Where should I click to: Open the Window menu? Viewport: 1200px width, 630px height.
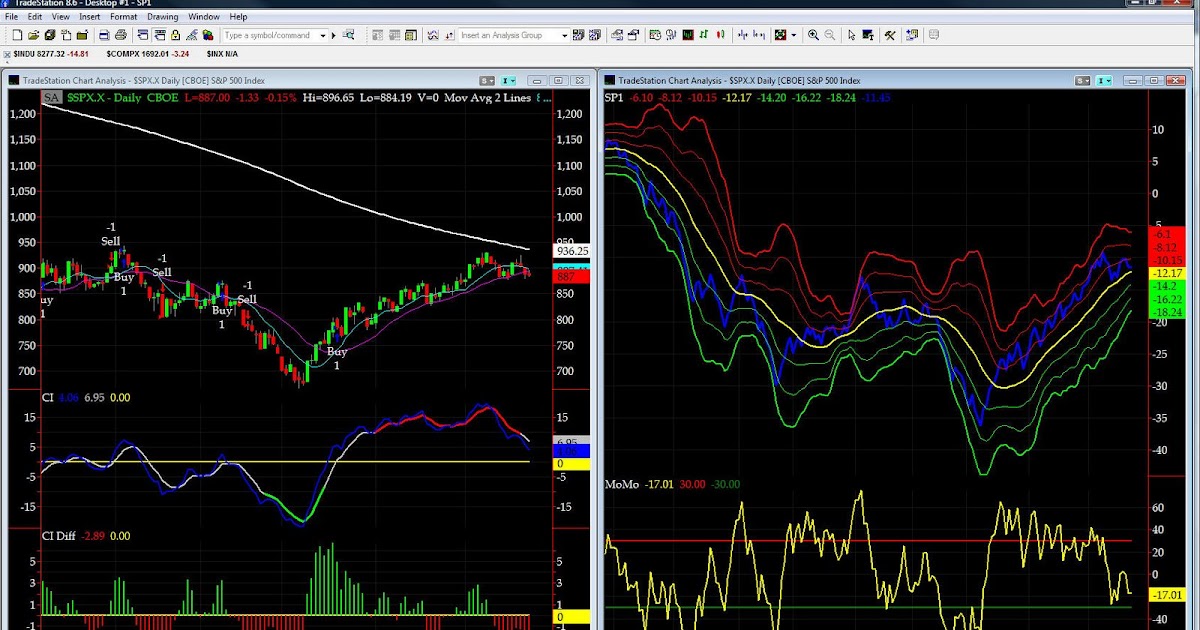coord(204,17)
